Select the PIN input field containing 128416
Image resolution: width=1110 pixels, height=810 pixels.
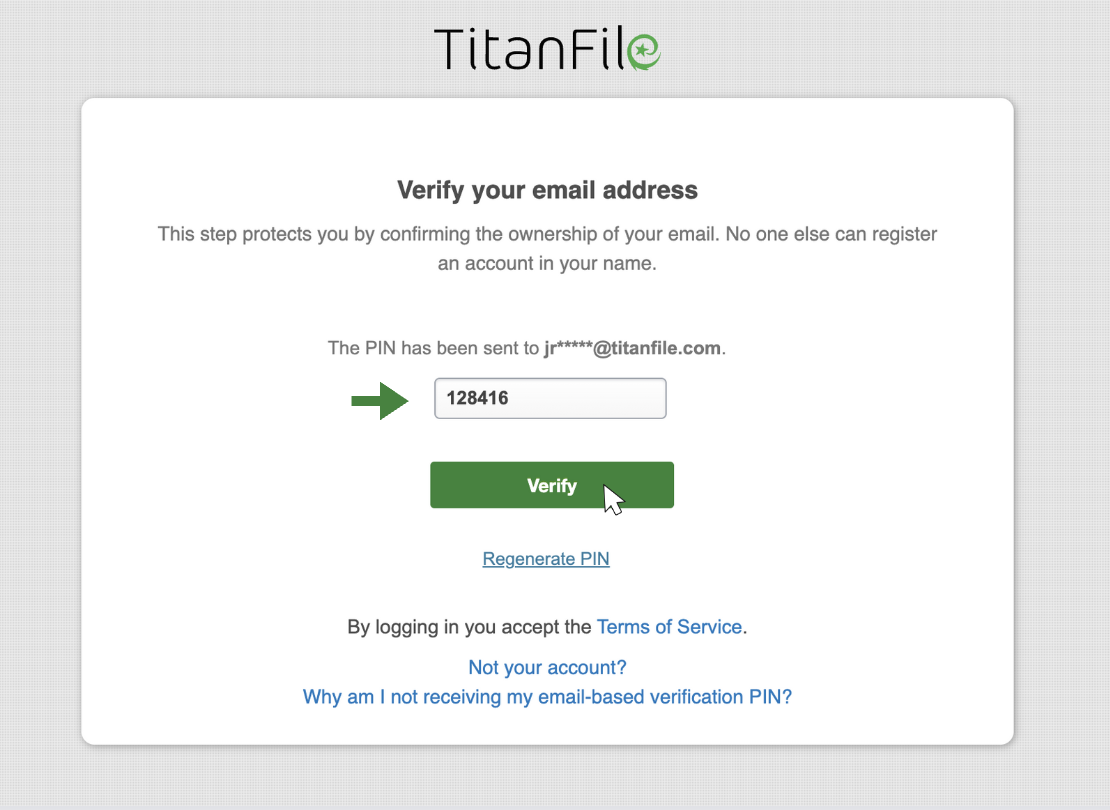tap(550, 398)
